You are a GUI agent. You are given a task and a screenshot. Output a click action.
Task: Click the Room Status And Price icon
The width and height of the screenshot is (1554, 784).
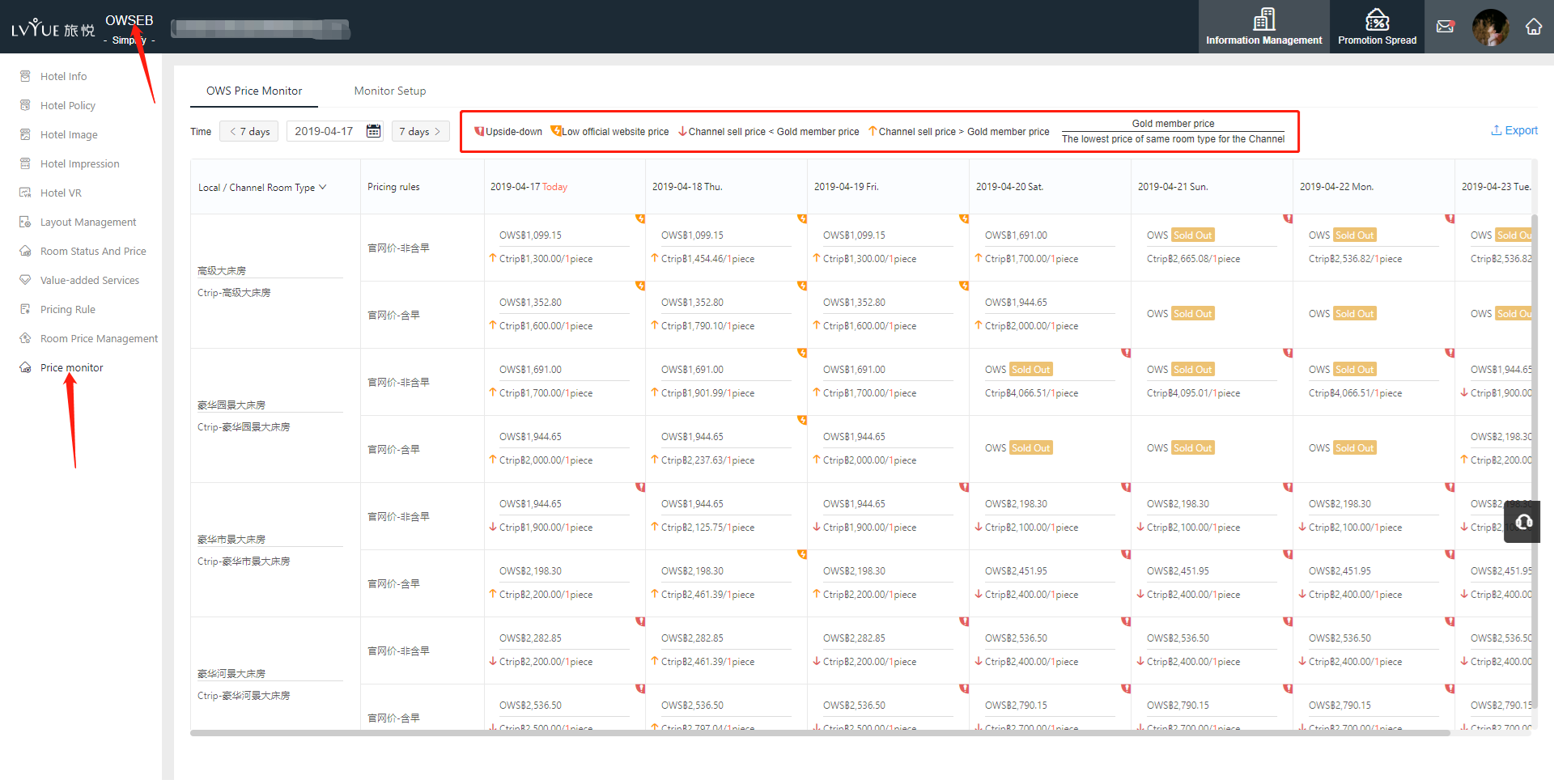click(x=25, y=251)
